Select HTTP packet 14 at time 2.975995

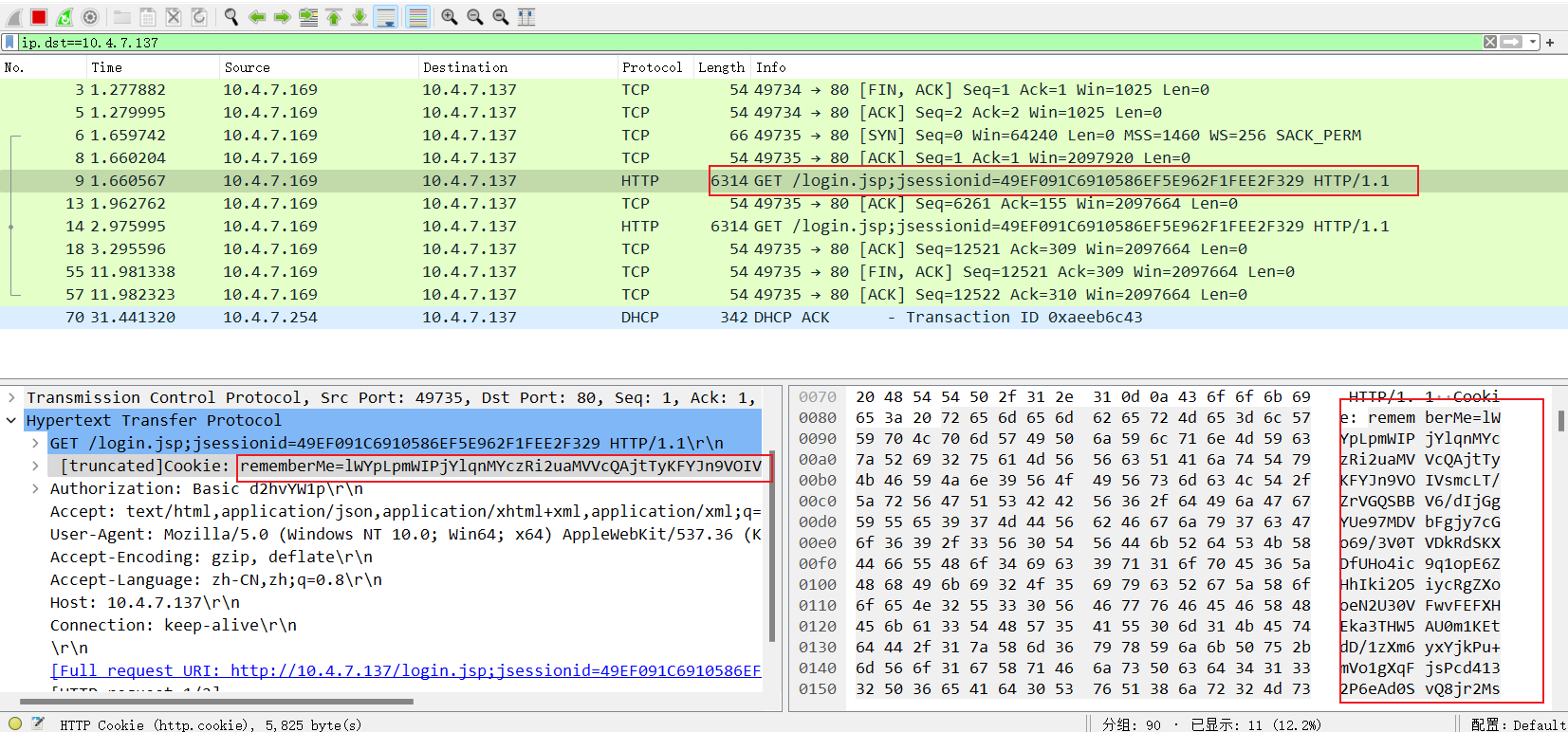coord(784,227)
